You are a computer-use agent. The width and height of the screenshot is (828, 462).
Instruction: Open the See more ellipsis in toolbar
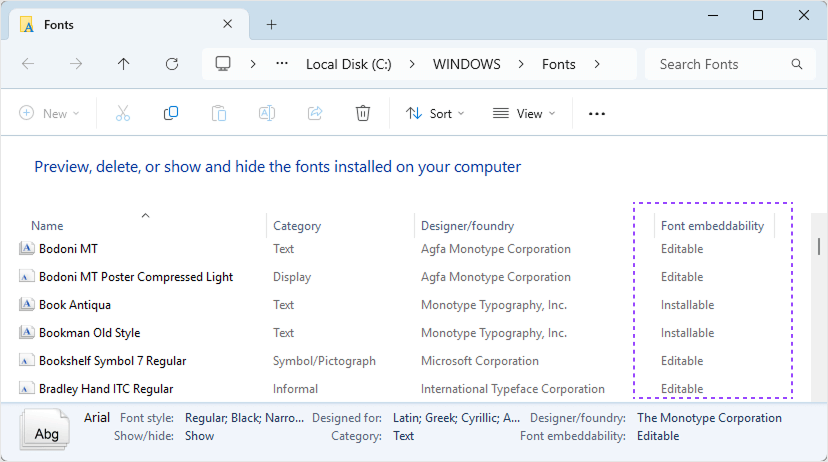[597, 114]
